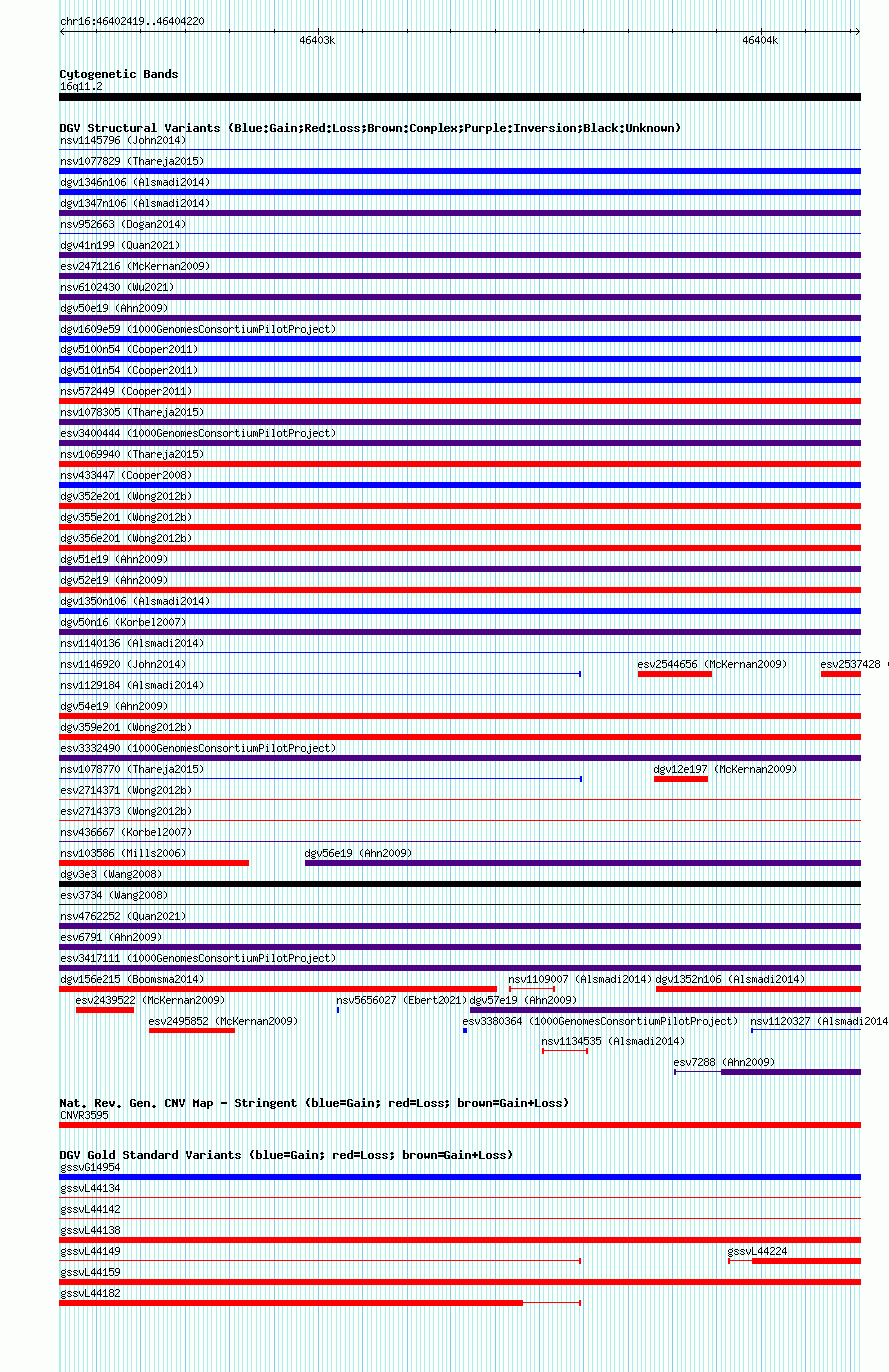Select esv6791 (Ahn2009) label

[x=111, y=937]
